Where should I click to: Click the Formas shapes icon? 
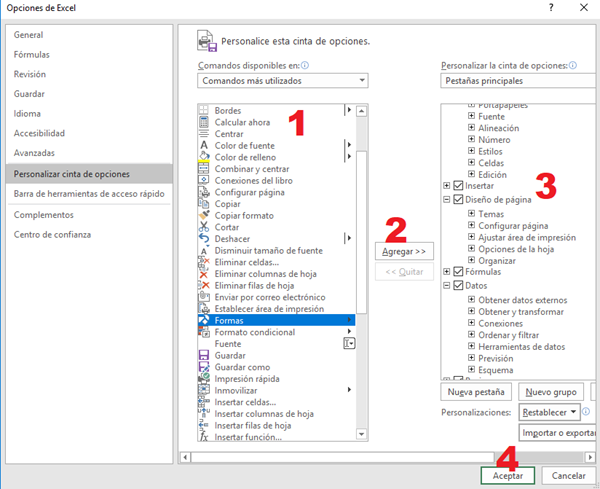204,320
